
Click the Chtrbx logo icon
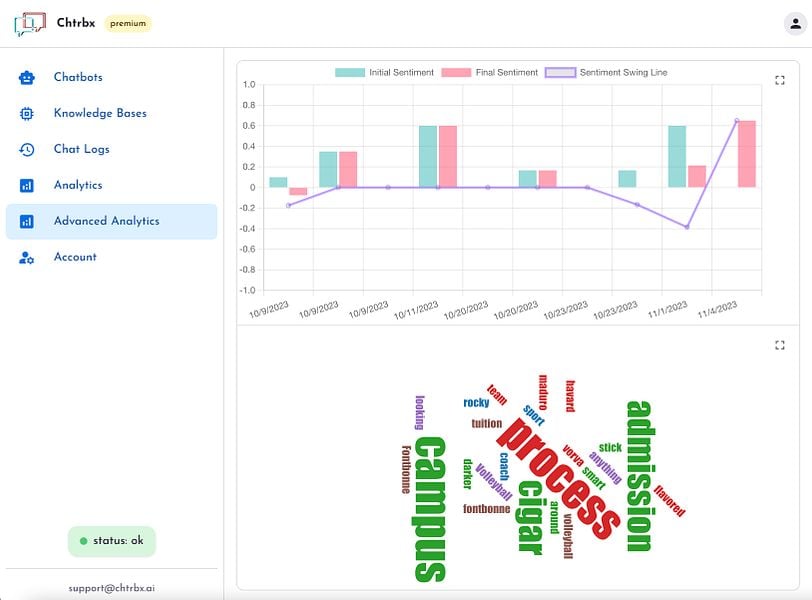[30, 24]
